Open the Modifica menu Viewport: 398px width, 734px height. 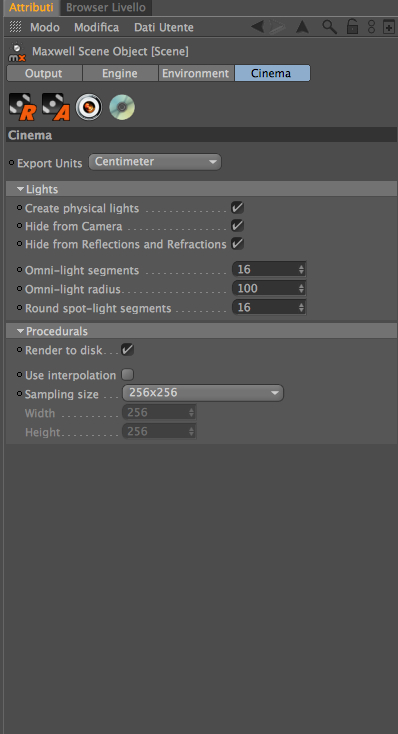[x=96, y=27]
